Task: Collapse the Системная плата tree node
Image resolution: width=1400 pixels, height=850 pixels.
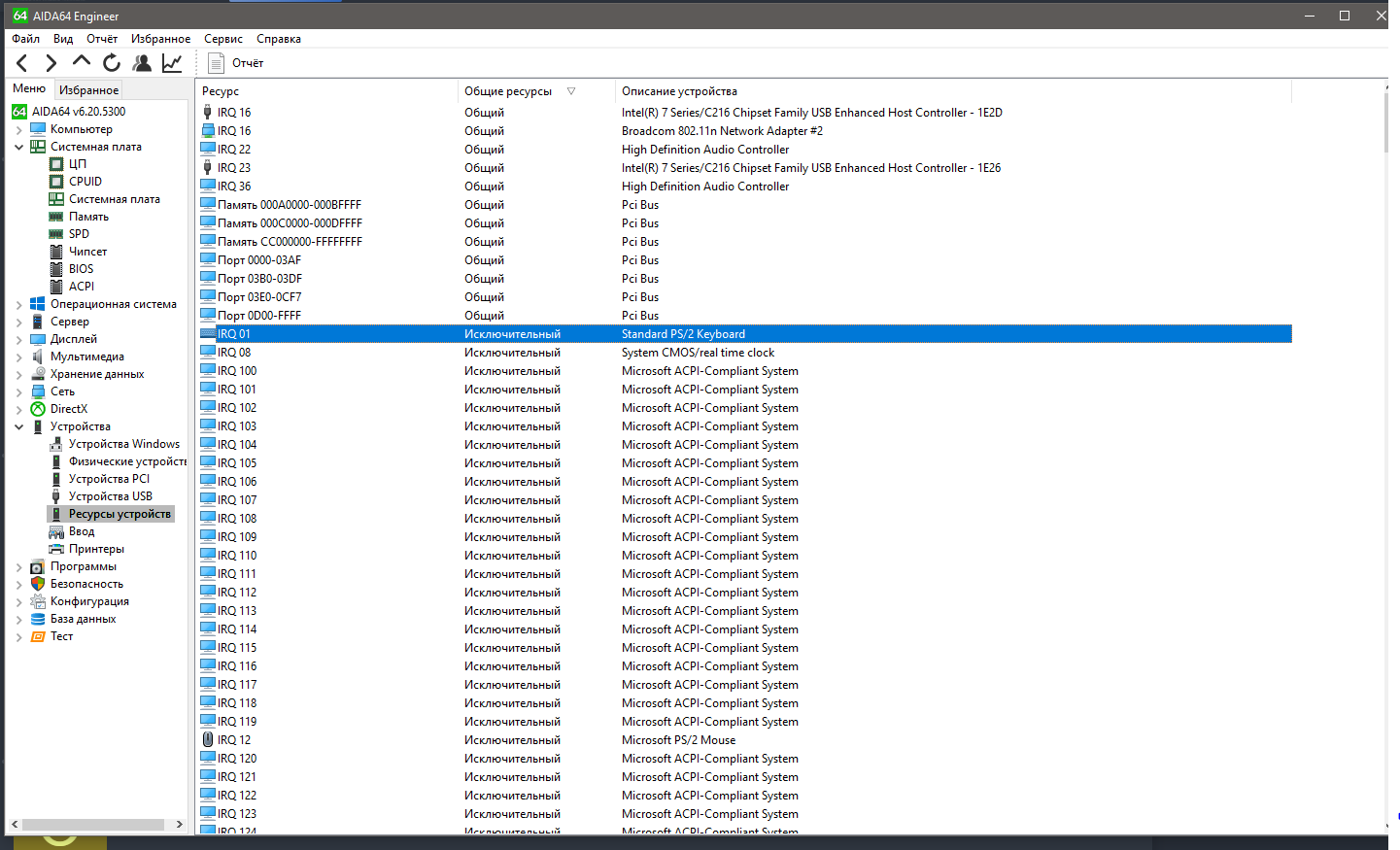Action: click(x=18, y=147)
